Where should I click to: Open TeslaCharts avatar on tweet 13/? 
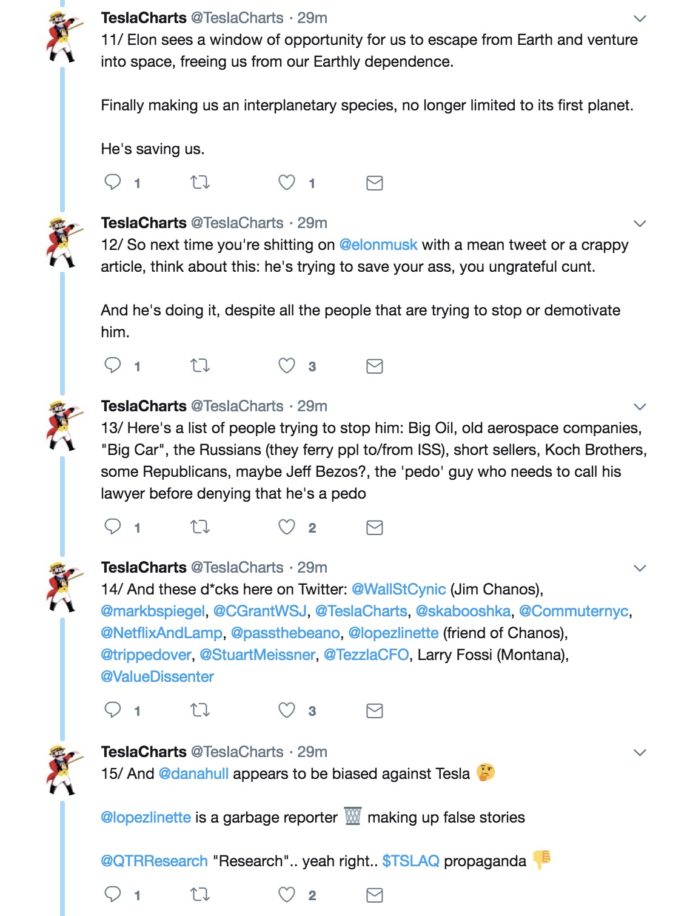[63, 425]
